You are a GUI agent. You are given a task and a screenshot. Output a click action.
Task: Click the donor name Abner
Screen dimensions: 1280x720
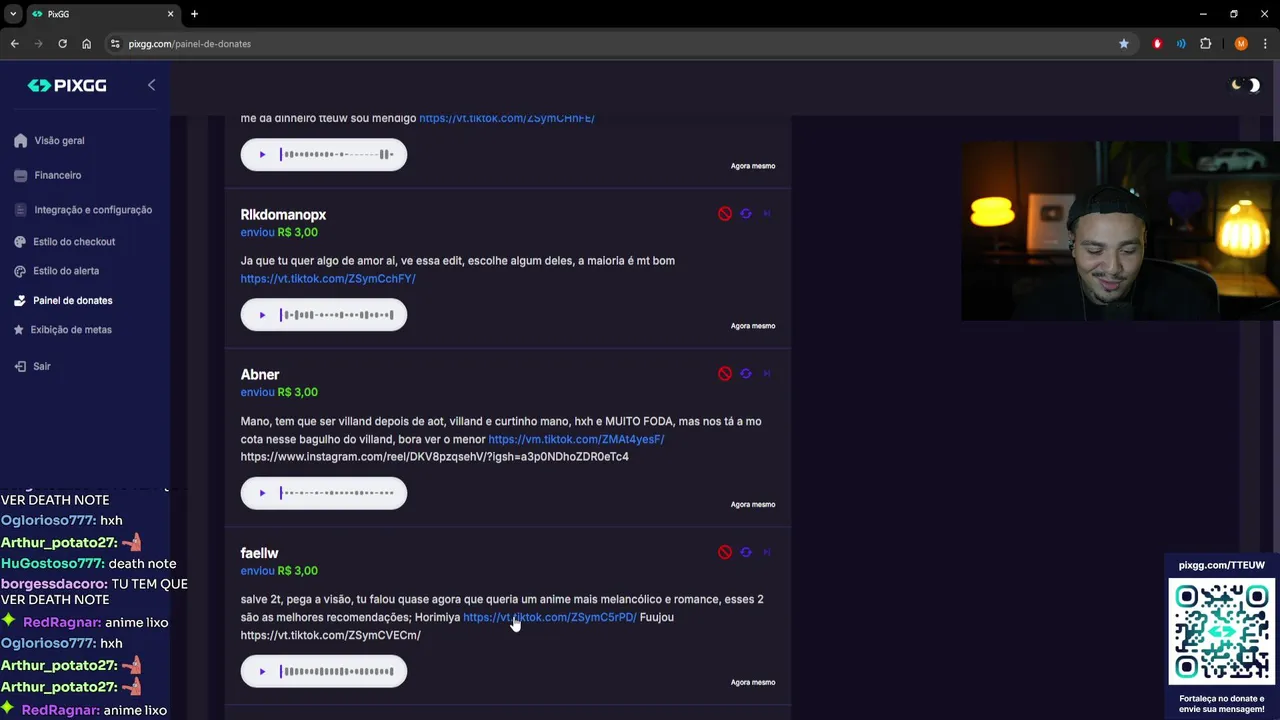coord(260,375)
